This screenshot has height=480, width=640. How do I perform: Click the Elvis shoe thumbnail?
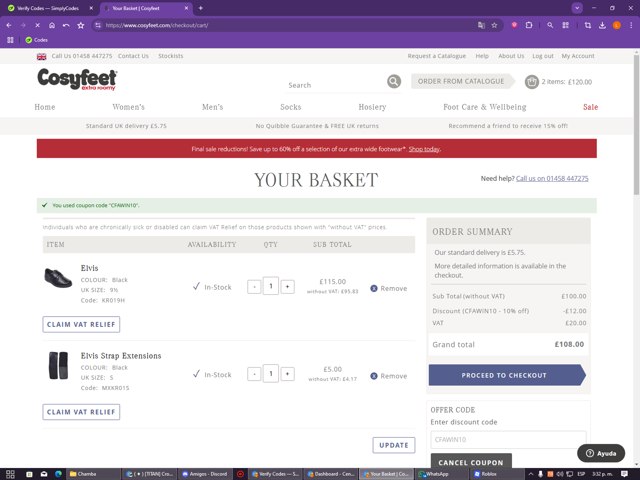pyautogui.click(x=58, y=278)
